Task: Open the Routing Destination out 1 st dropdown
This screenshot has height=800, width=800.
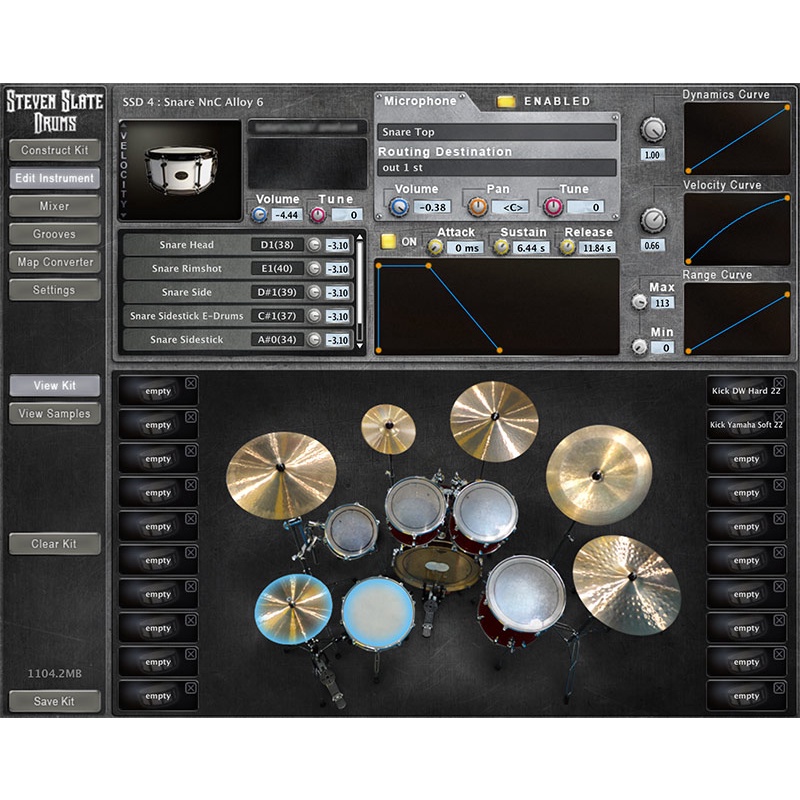Action: click(x=496, y=168)
